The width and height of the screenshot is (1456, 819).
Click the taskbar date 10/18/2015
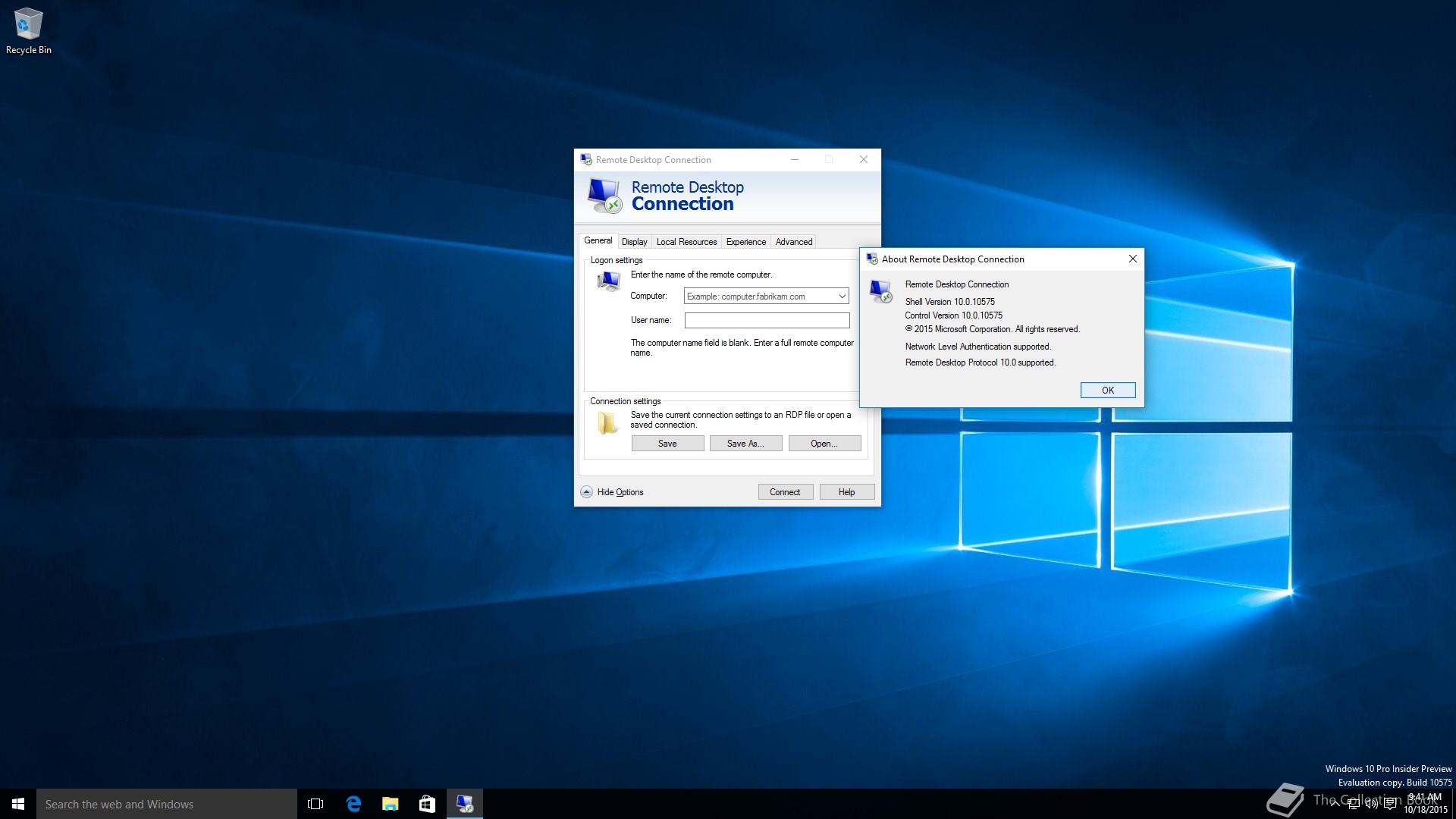tap(1425, 810)
